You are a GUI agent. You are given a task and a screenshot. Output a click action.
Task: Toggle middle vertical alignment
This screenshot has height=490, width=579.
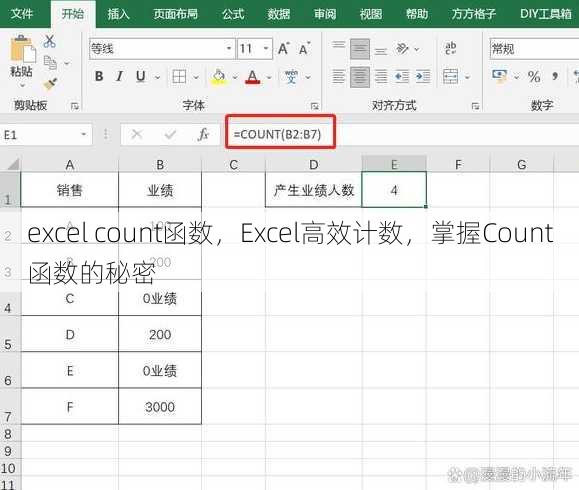pyautogui.click(x=360, y=49)
